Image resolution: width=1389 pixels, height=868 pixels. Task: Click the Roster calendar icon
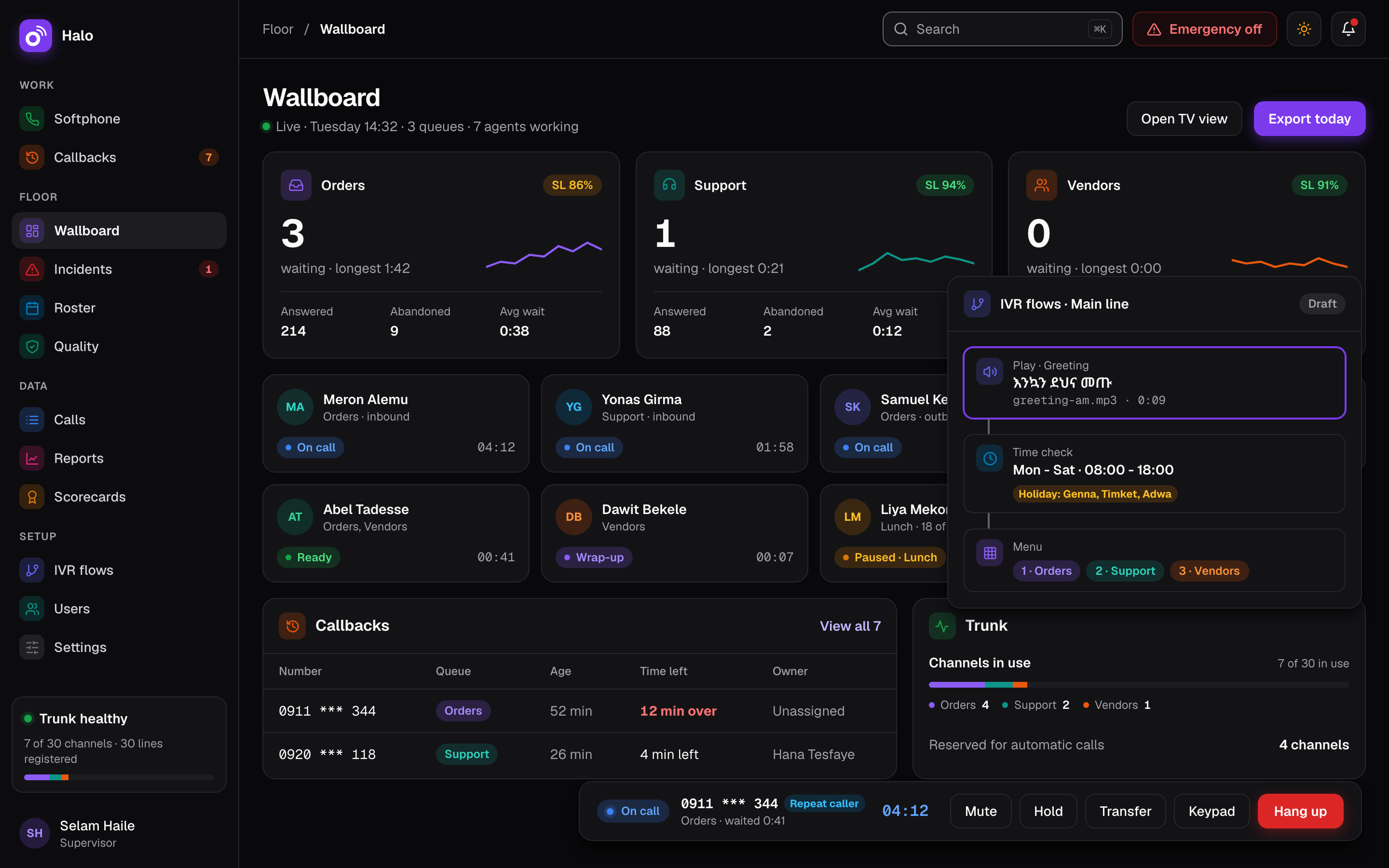point(32,308)
